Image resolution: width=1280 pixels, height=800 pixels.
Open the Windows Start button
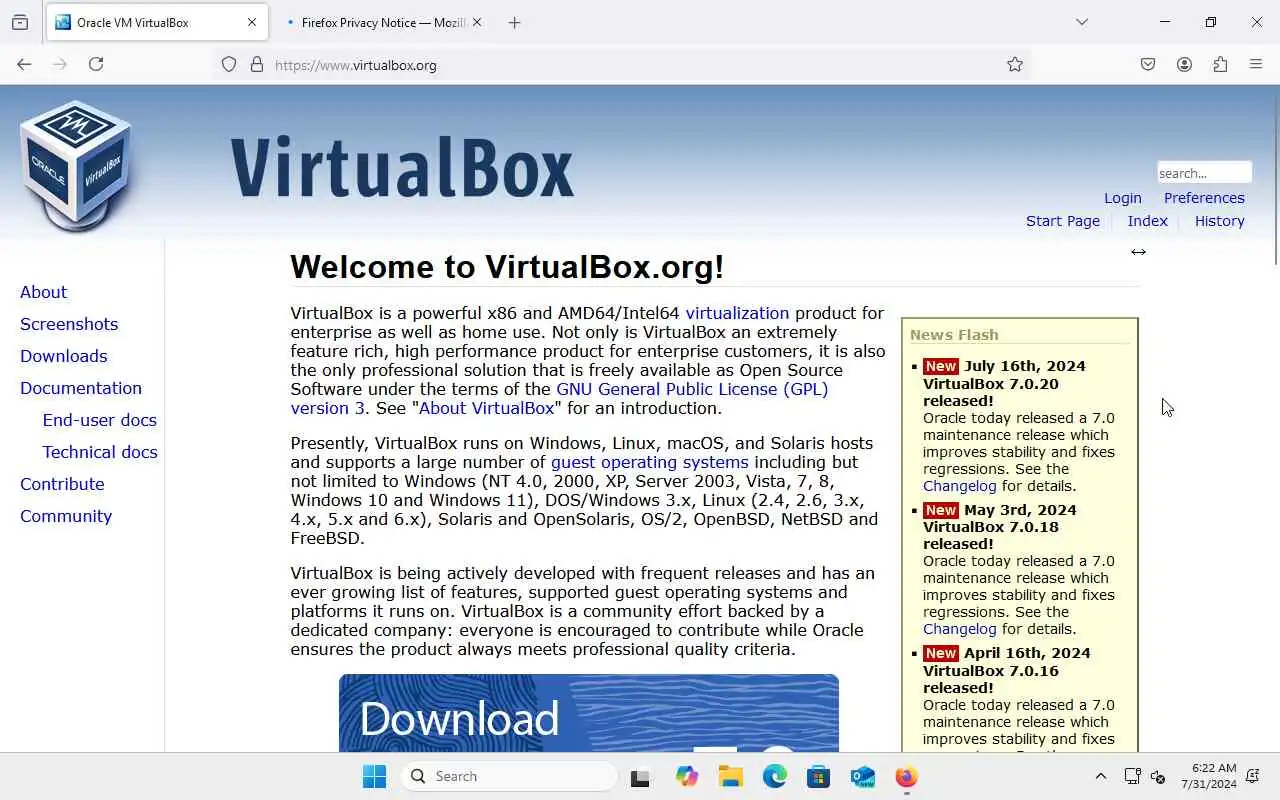[374, 776]
